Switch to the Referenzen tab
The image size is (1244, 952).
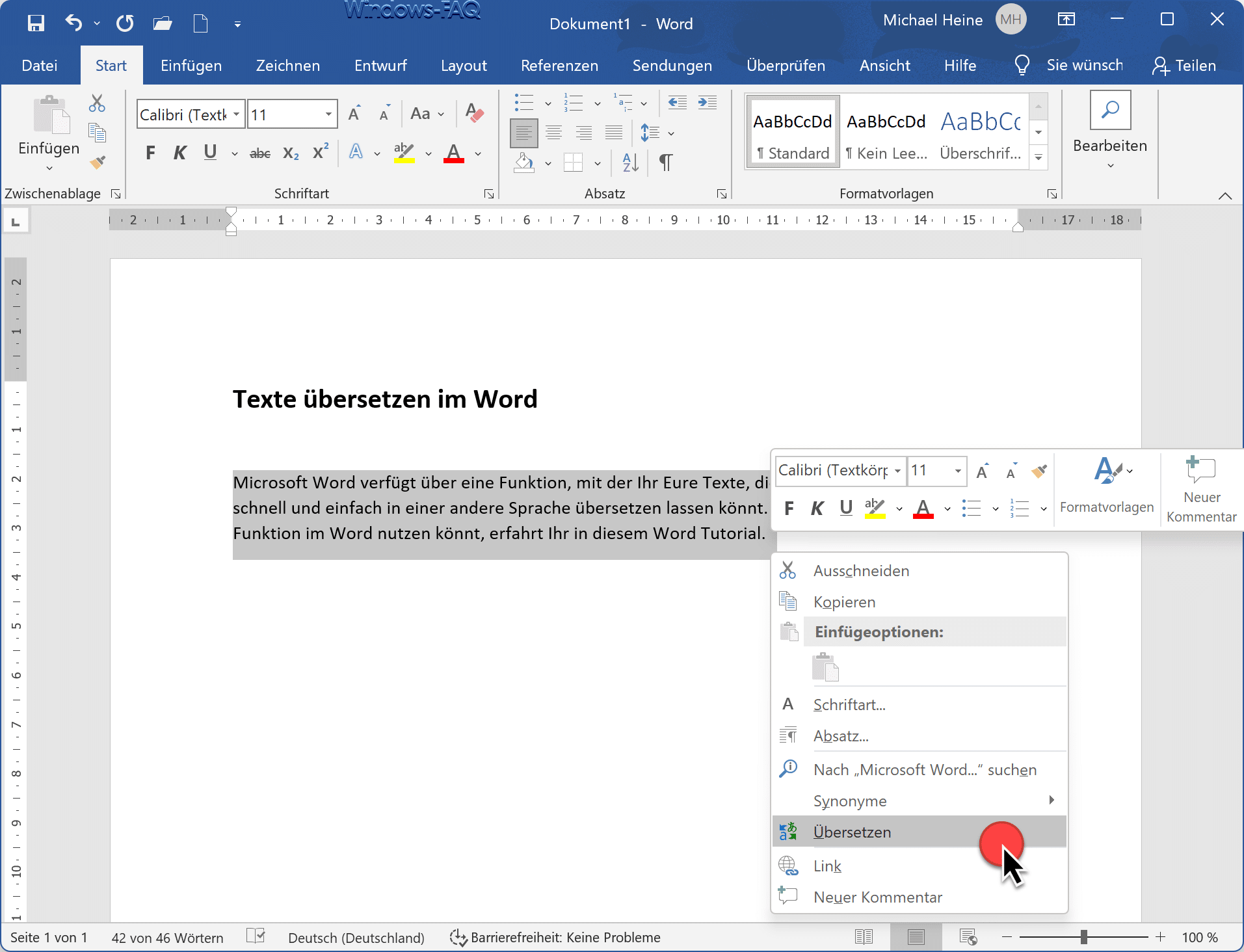point(559,66)
